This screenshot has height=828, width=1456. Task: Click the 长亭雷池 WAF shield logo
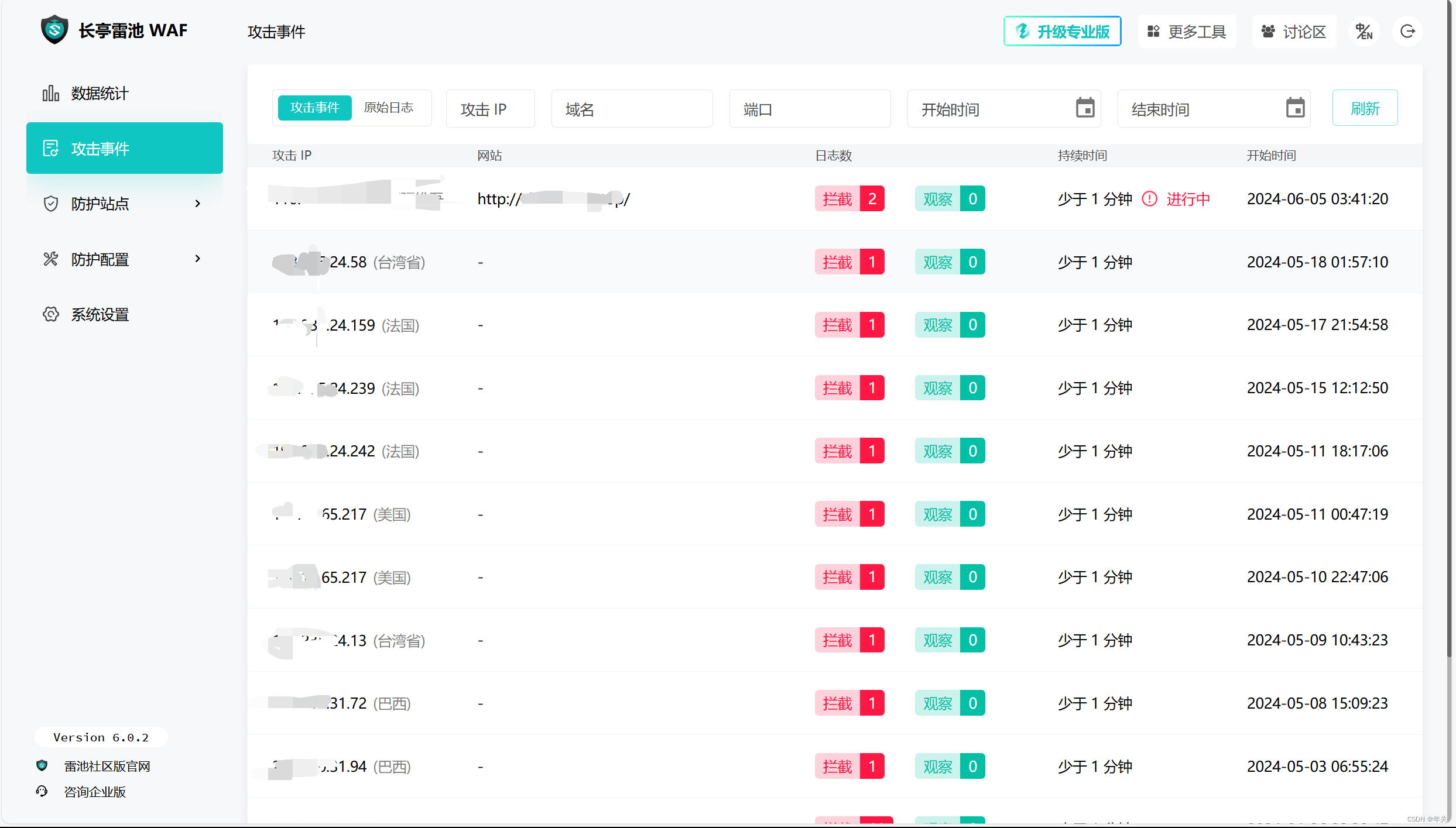coord(54,30)
